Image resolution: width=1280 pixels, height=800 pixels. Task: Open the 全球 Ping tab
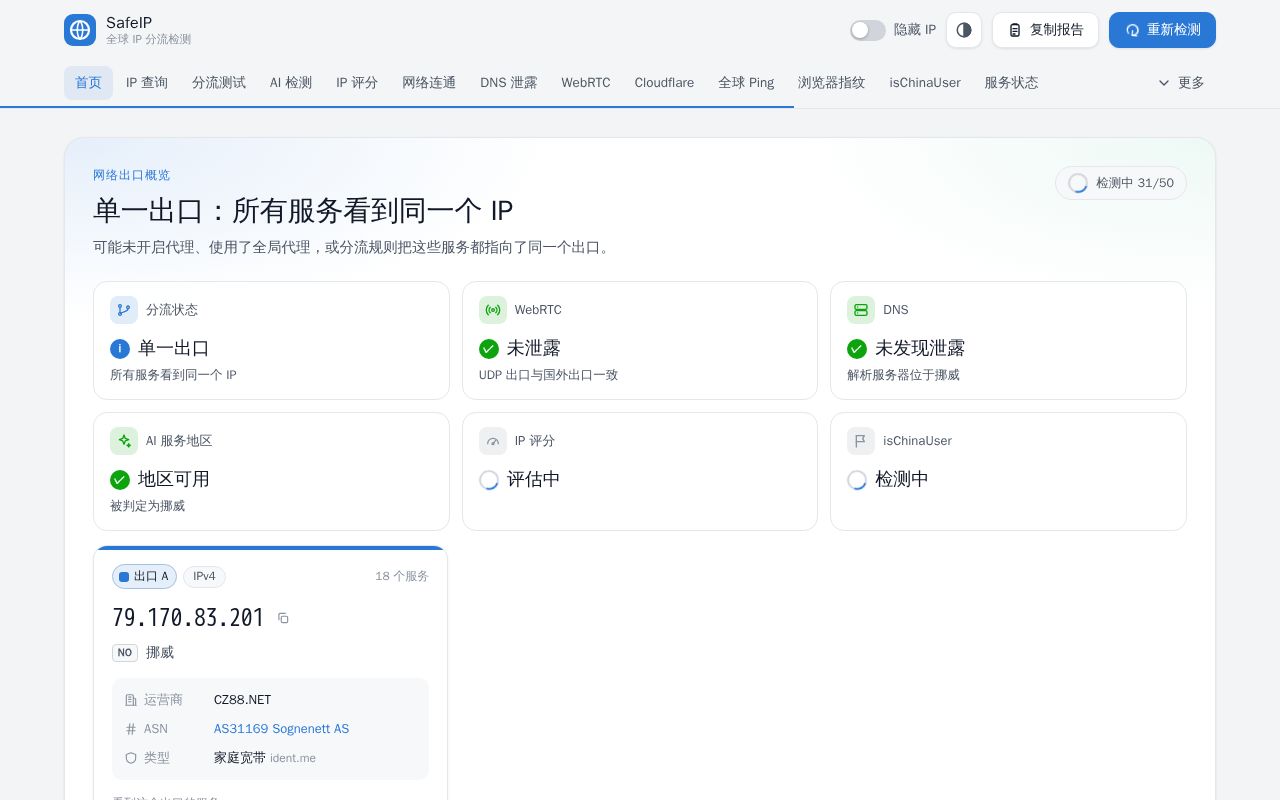tap(746, 83)
